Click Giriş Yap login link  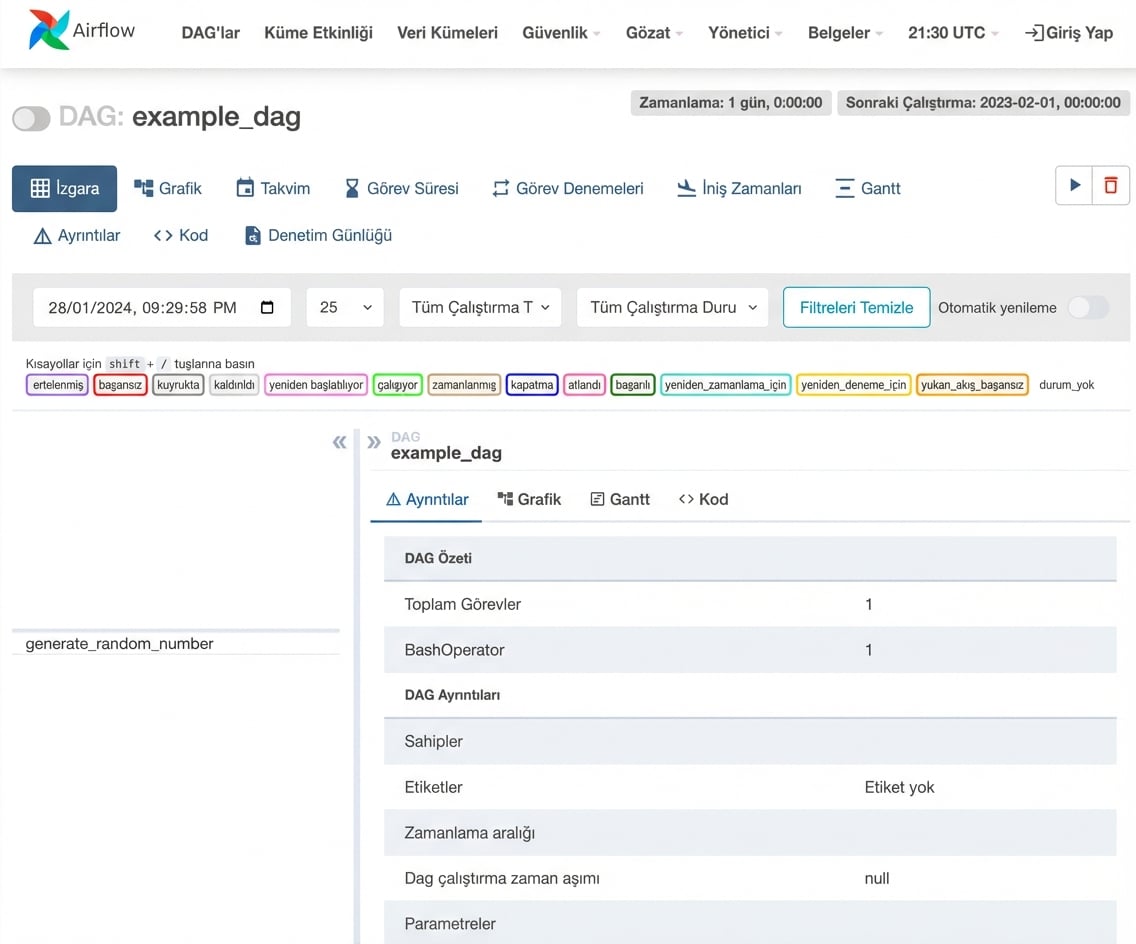tap(1068, 33)
